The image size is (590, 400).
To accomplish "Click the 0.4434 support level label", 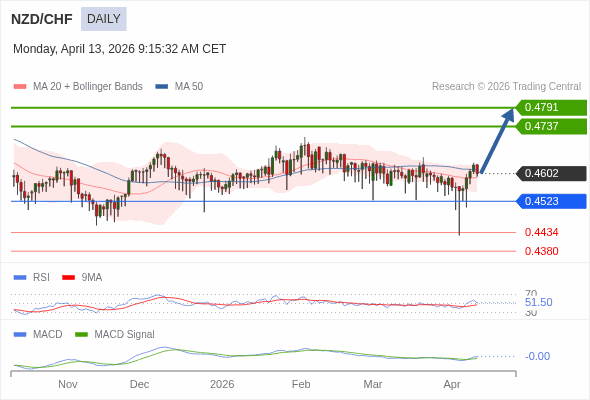I will [541, 232].
